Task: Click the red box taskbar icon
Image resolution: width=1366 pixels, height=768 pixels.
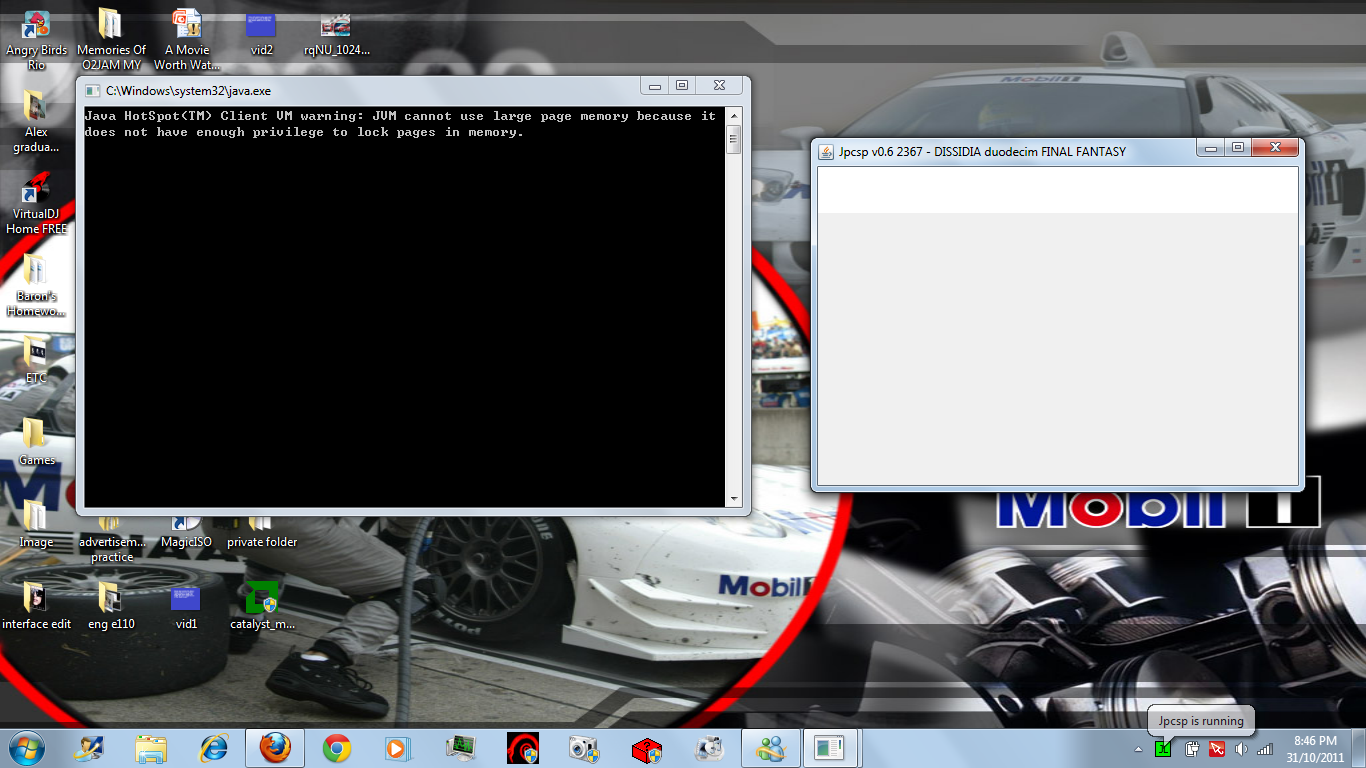Action: pyautogui.click(x=647, y=748)
